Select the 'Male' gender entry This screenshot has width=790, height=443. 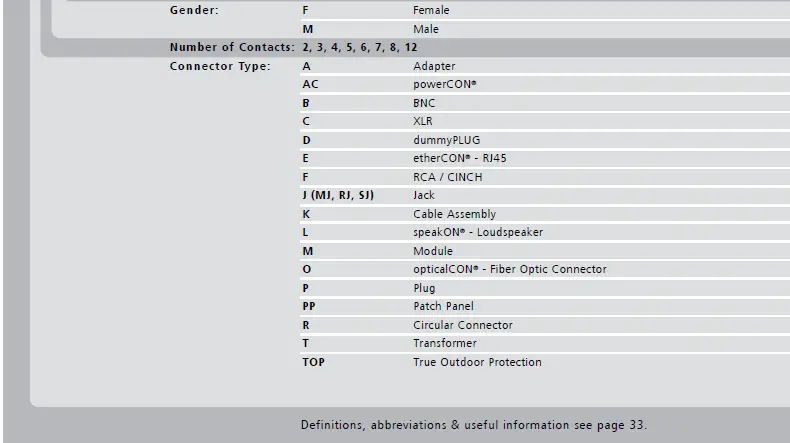pos(426,29)
